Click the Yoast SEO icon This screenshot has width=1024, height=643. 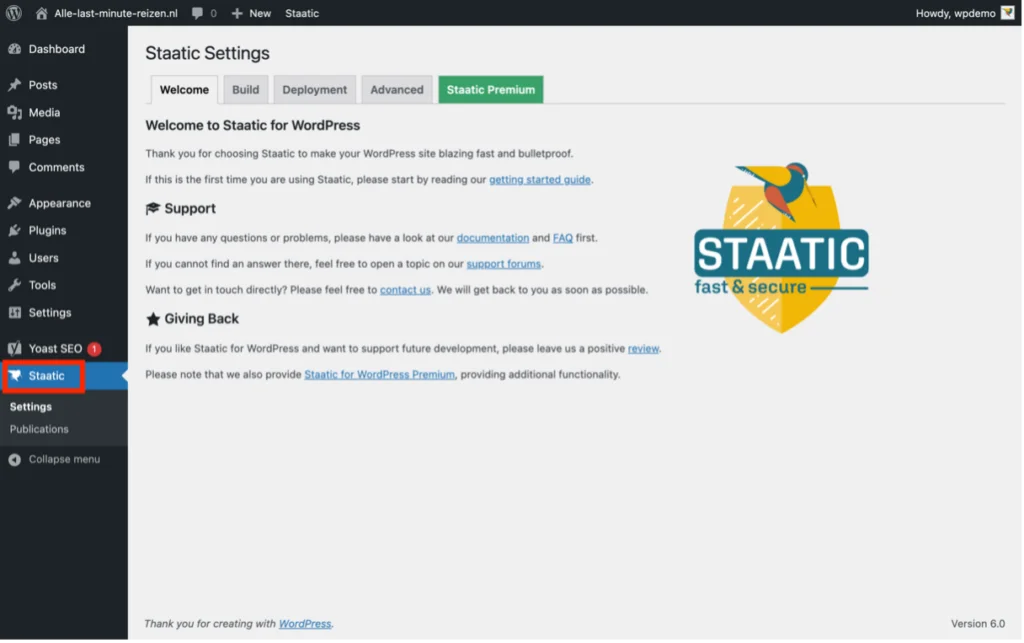14,349
